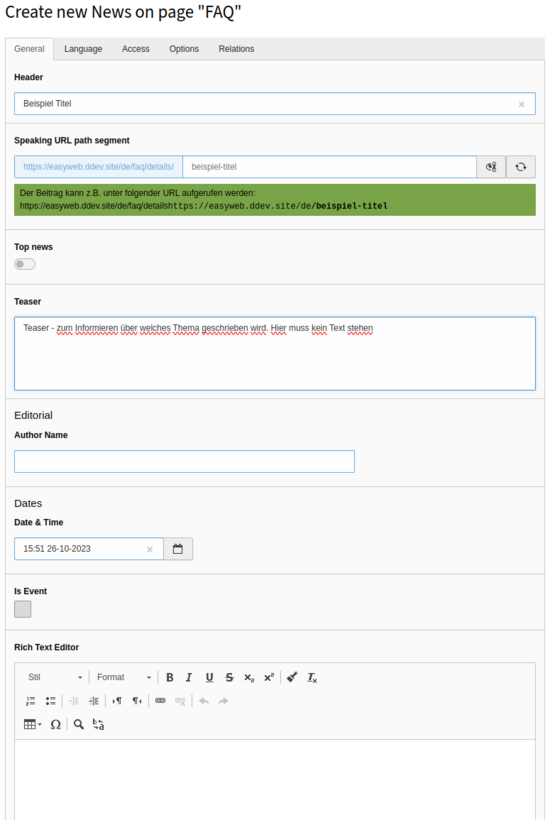Open the Stil dropdown

(x=54, y=677)
